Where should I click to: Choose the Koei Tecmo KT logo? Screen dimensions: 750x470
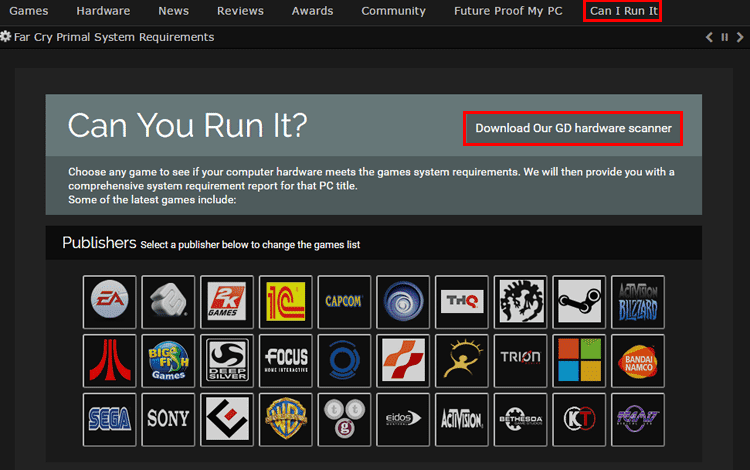579,420
